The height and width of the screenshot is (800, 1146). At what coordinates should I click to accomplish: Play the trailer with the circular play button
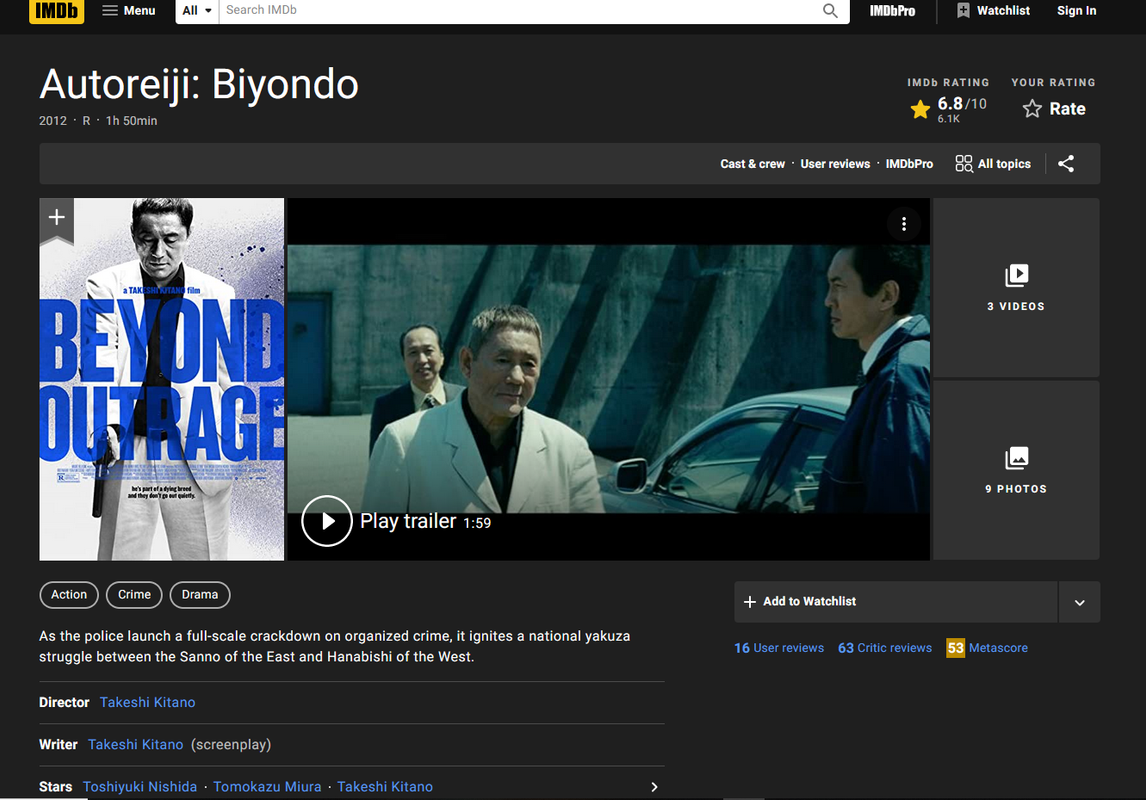pos(327,521)
